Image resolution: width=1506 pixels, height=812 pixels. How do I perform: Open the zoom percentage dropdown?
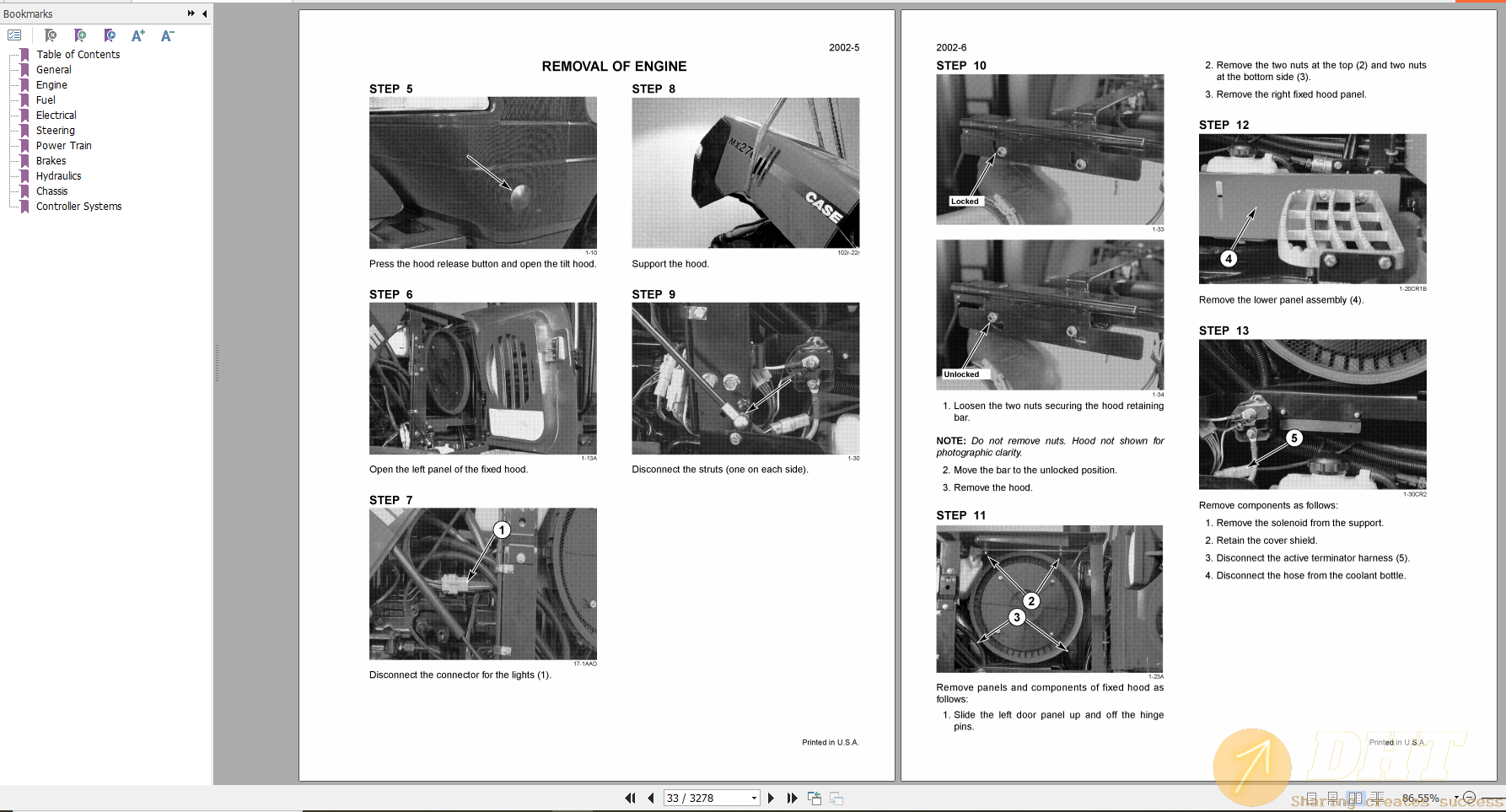(1456, 797)
